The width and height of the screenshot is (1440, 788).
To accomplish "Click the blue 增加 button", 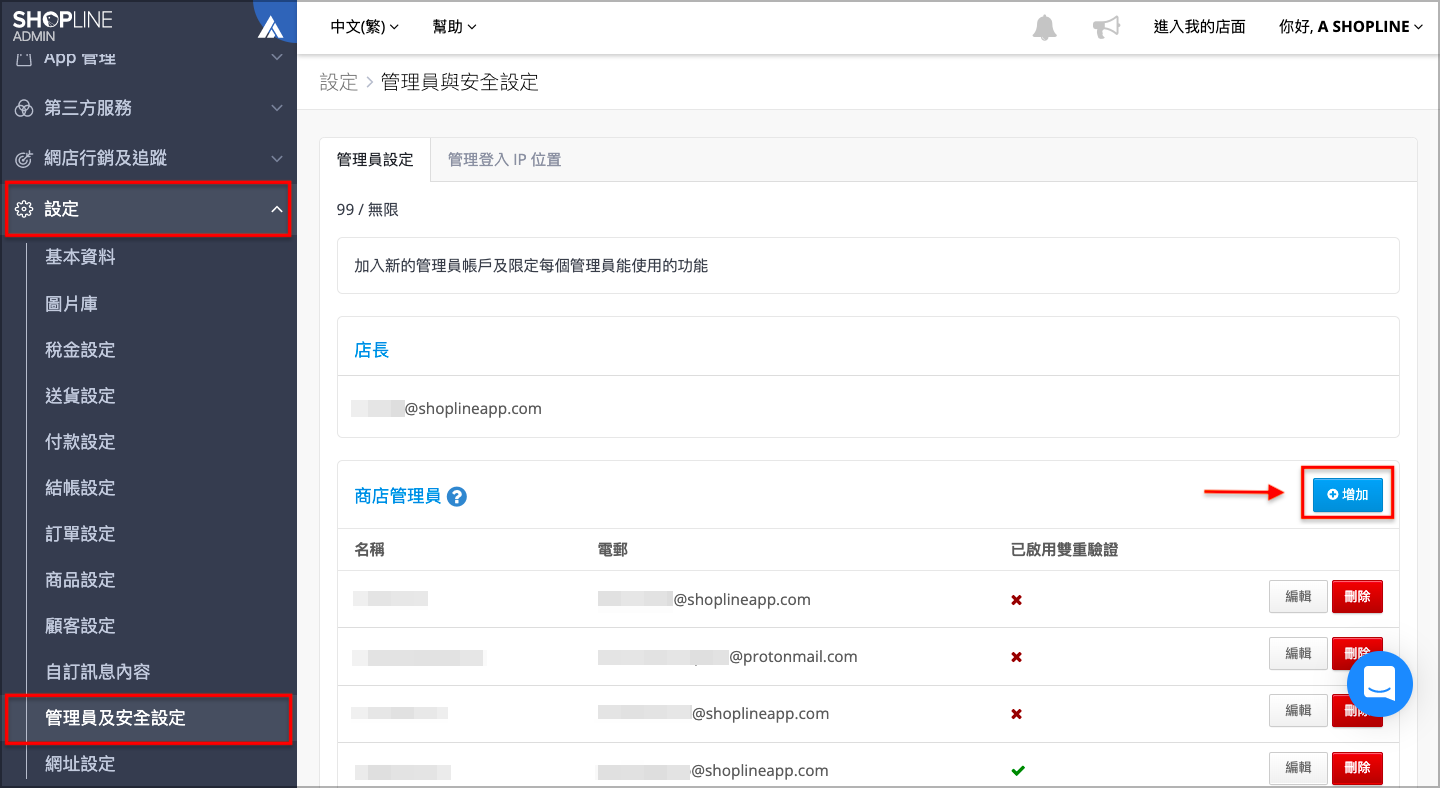I will click(1347, 495).
